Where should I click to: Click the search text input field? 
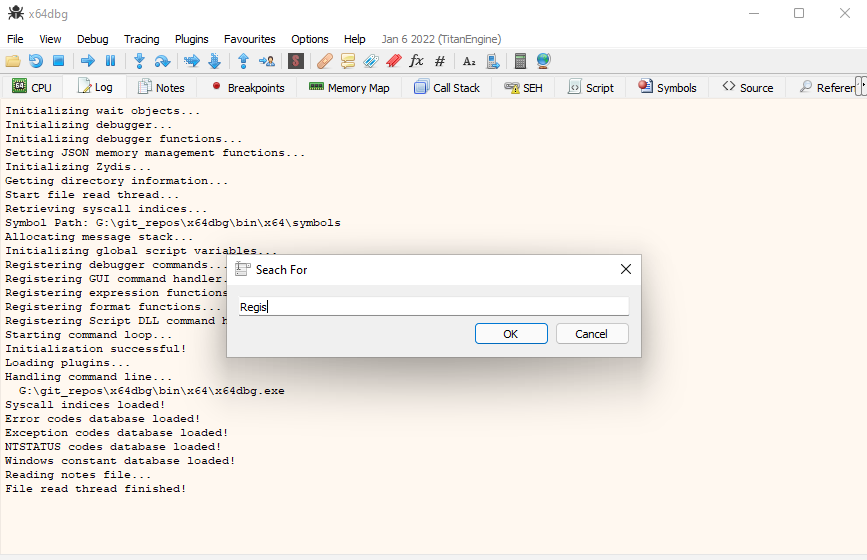(434, 307)
